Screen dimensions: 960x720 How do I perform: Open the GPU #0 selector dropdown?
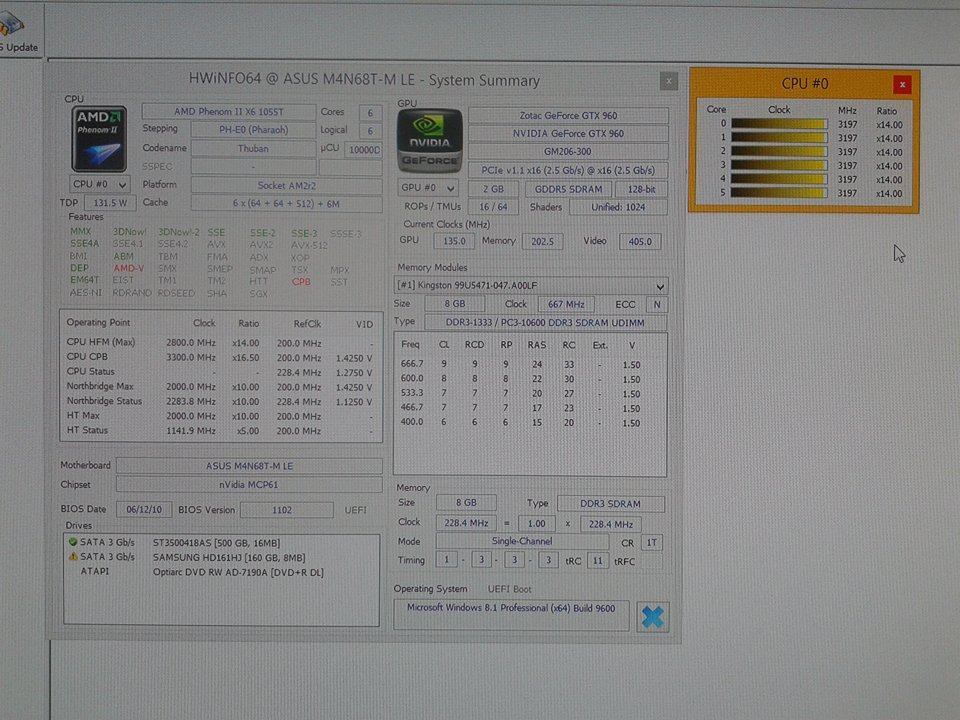coord(428,188)
